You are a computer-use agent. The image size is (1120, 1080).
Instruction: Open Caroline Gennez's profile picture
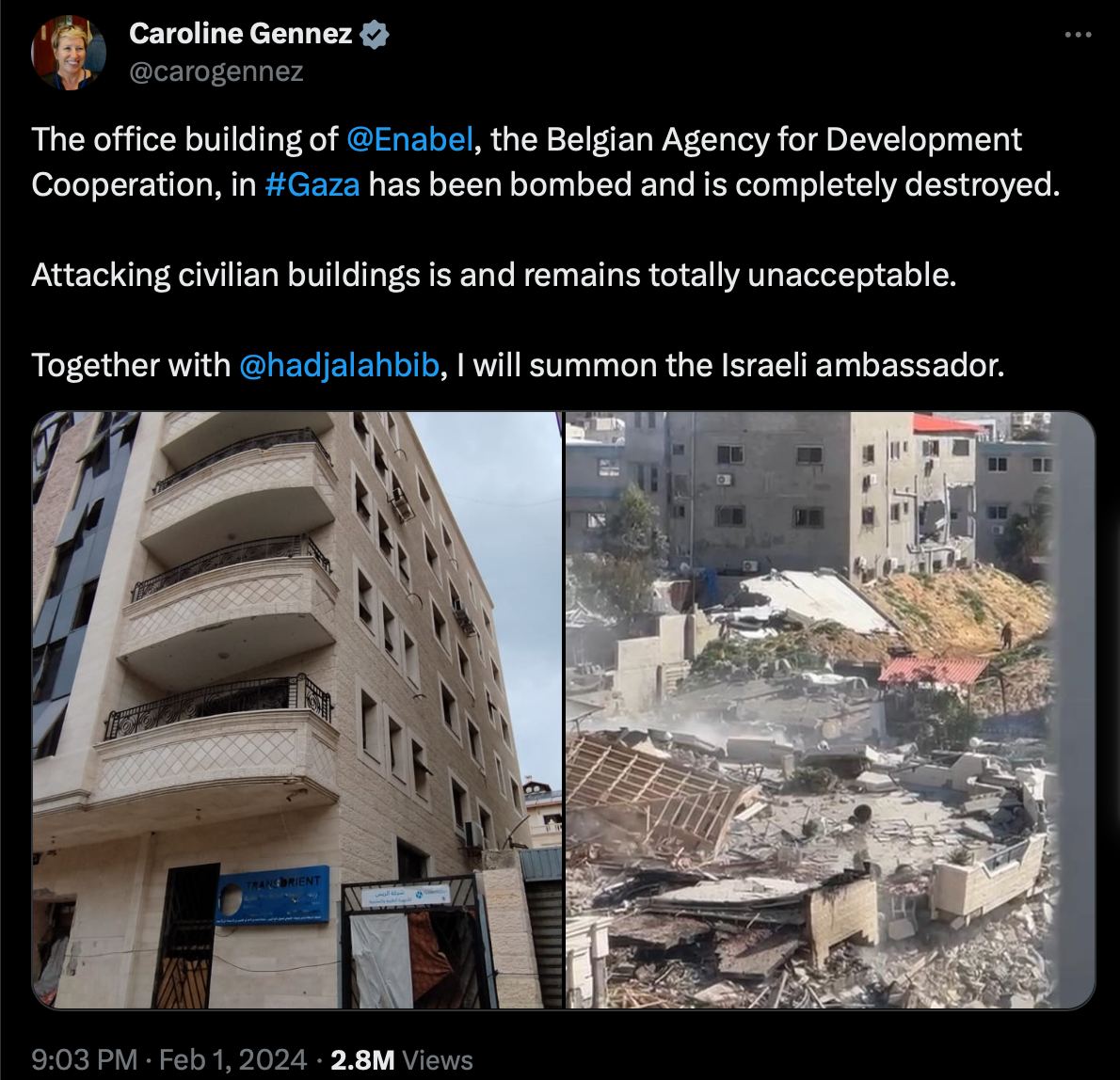click(69, 52)
